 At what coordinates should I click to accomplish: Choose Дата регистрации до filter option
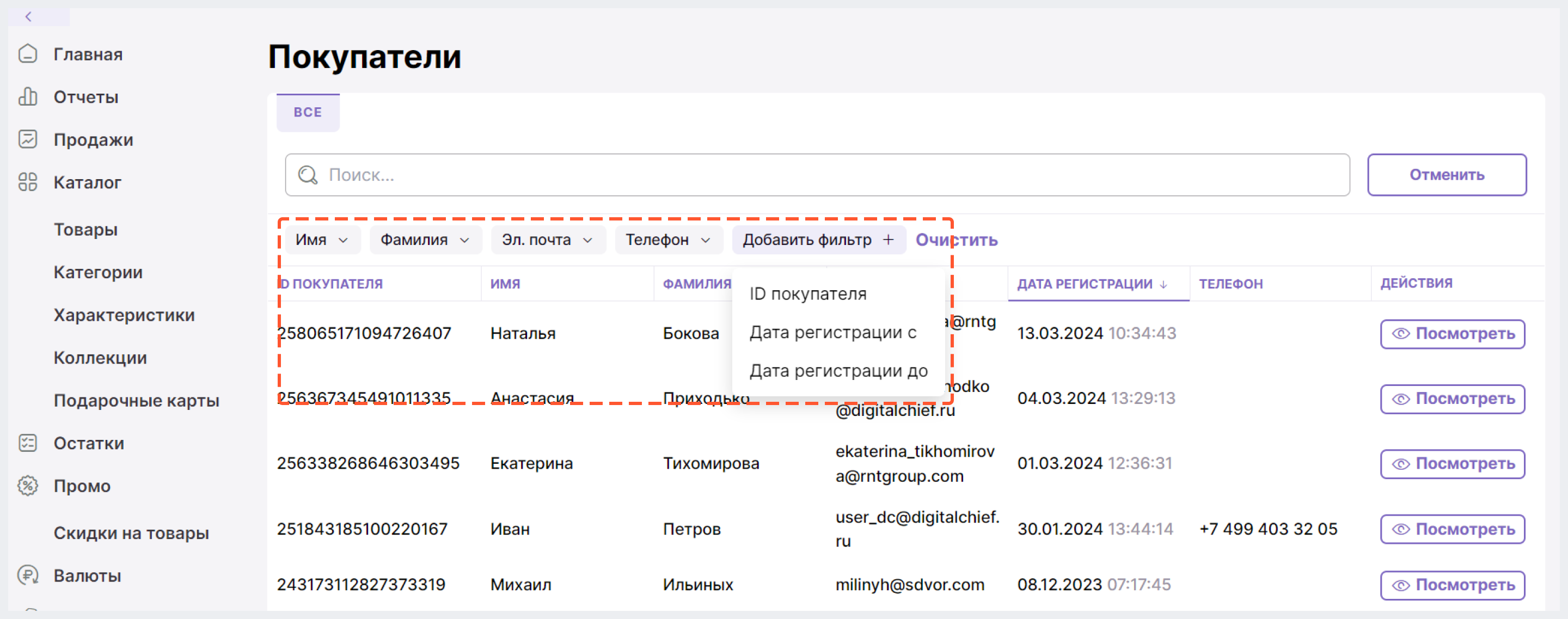click(x=838, y=371)
